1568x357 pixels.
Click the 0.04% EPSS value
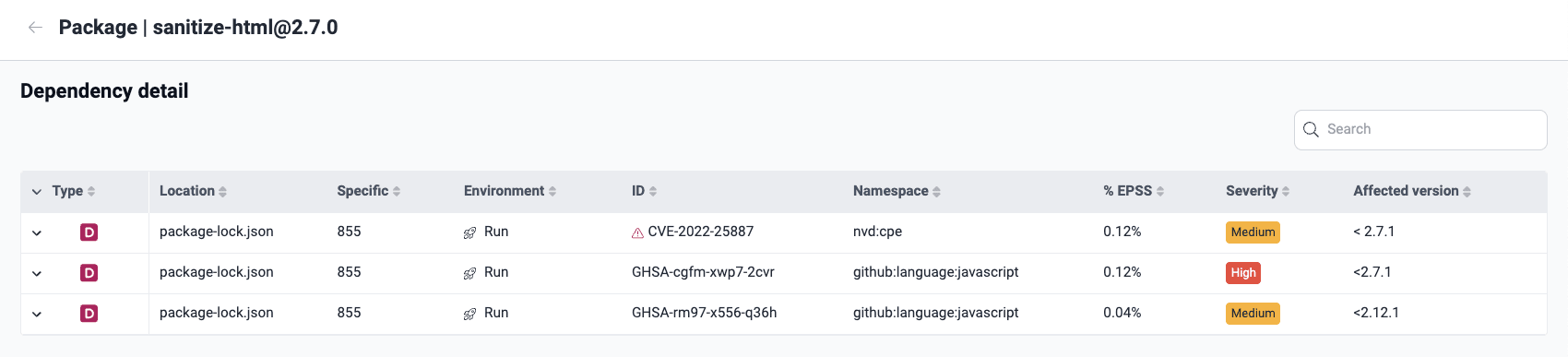tap(1122, 313)
